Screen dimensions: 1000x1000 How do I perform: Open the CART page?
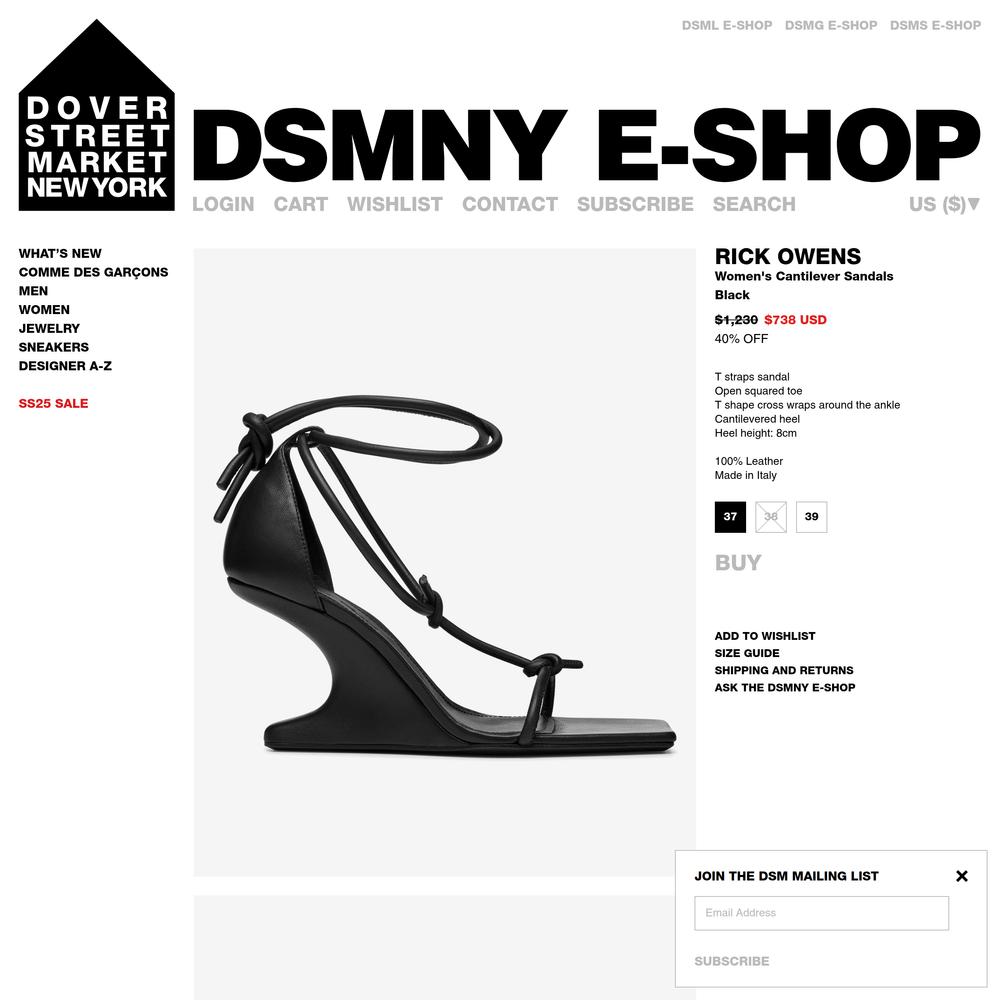point(300,204)
